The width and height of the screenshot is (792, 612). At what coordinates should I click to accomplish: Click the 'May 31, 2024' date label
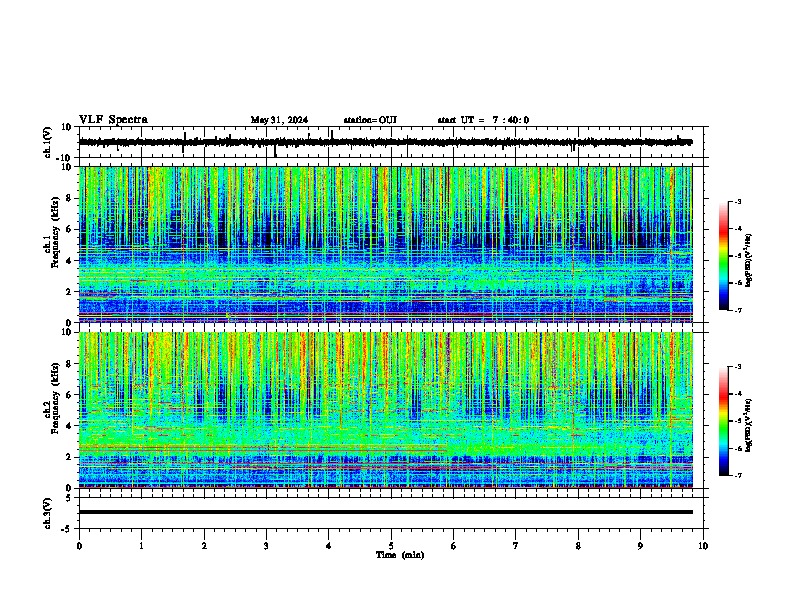279,120
